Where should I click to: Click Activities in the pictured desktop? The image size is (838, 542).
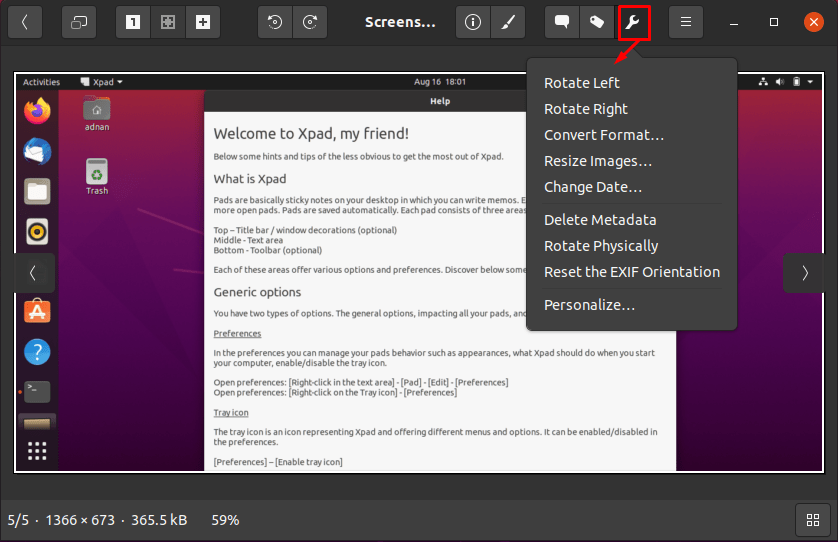point(41,82)
